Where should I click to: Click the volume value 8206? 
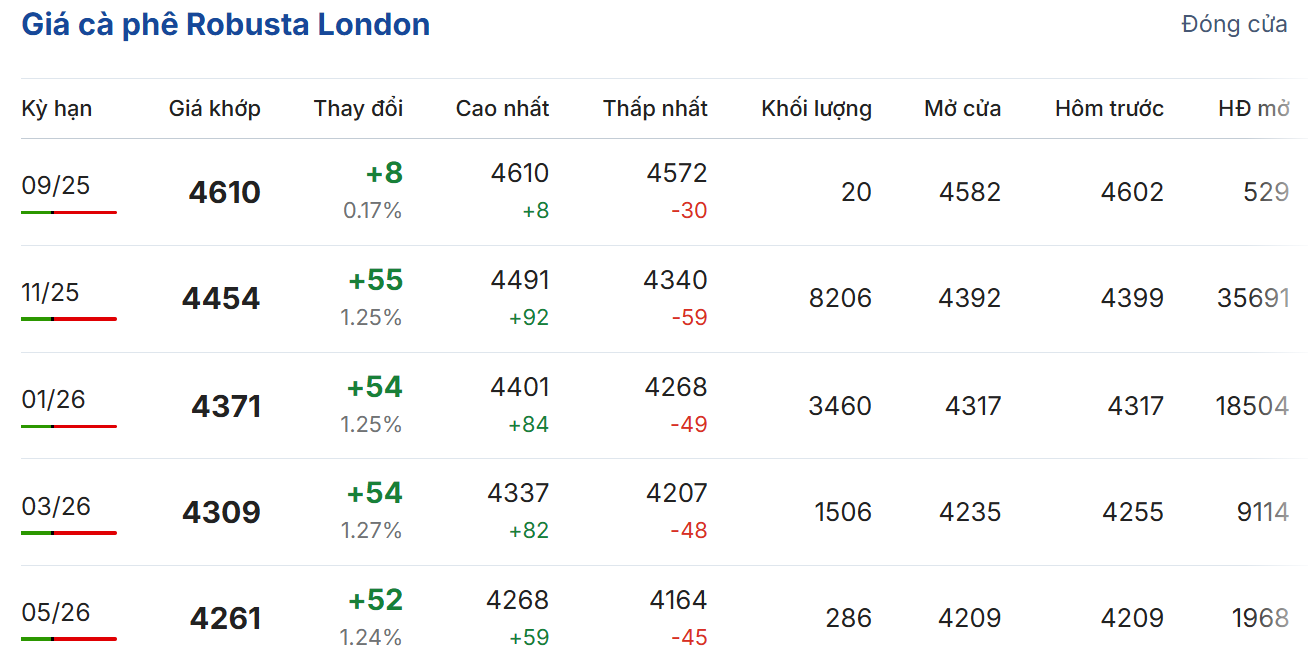(840, 299)
